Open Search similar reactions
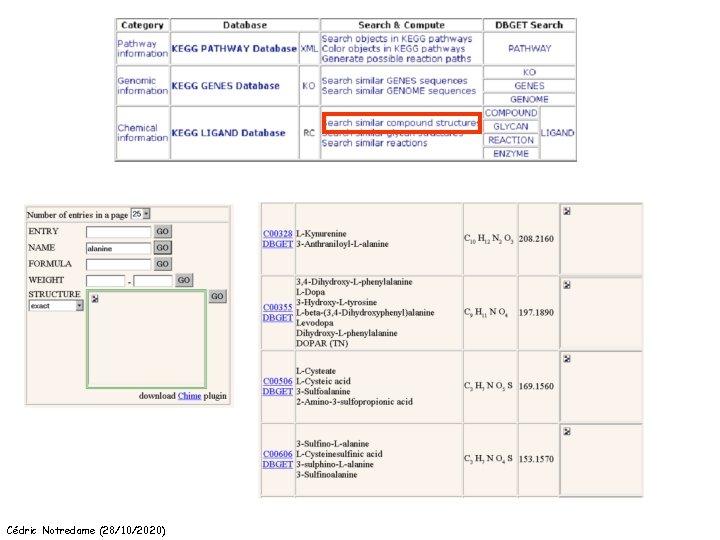 (x=374, y=143)
